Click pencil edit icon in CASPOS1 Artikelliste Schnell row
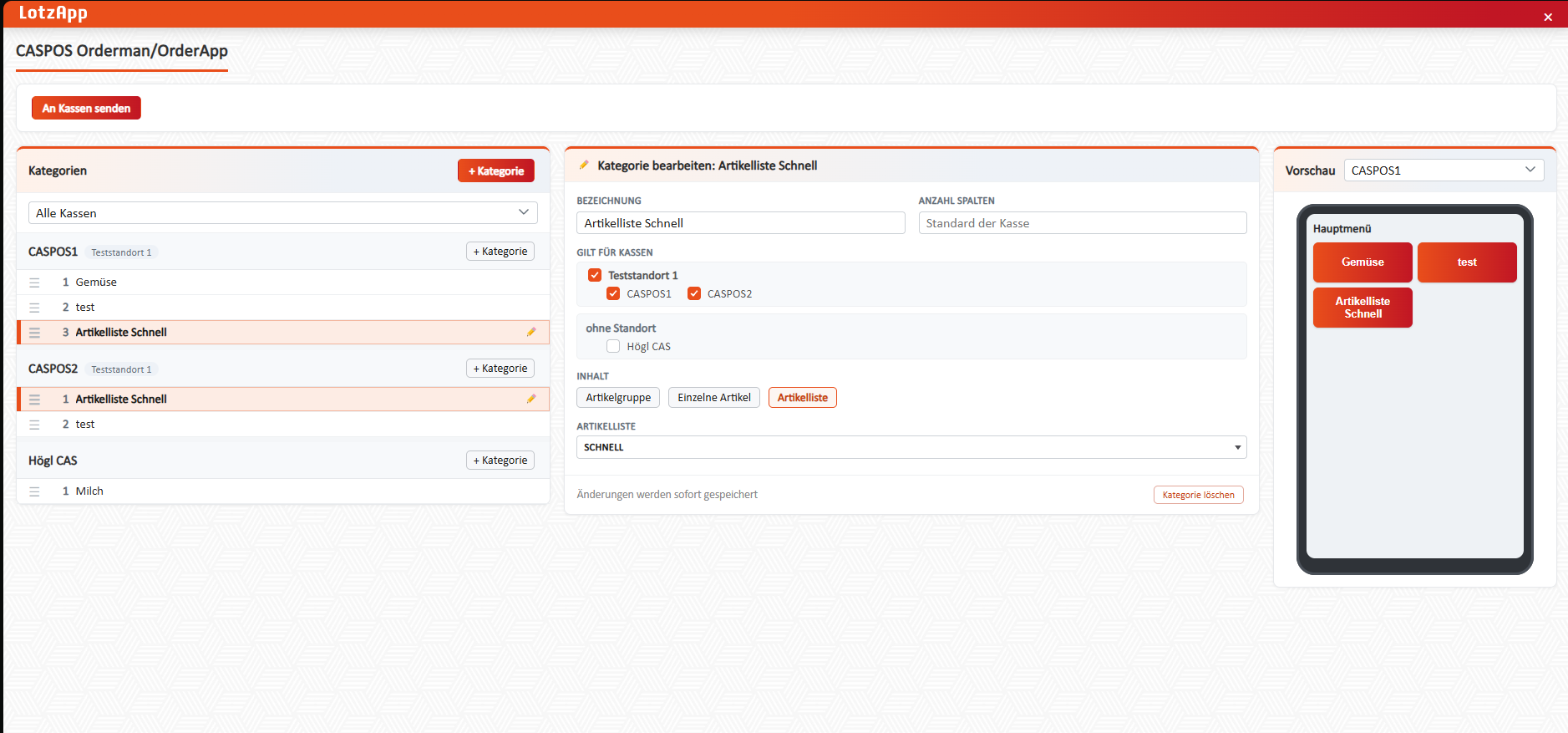Image resolution: width=1568 pixels, height=733 pixels. coord(531,332)
